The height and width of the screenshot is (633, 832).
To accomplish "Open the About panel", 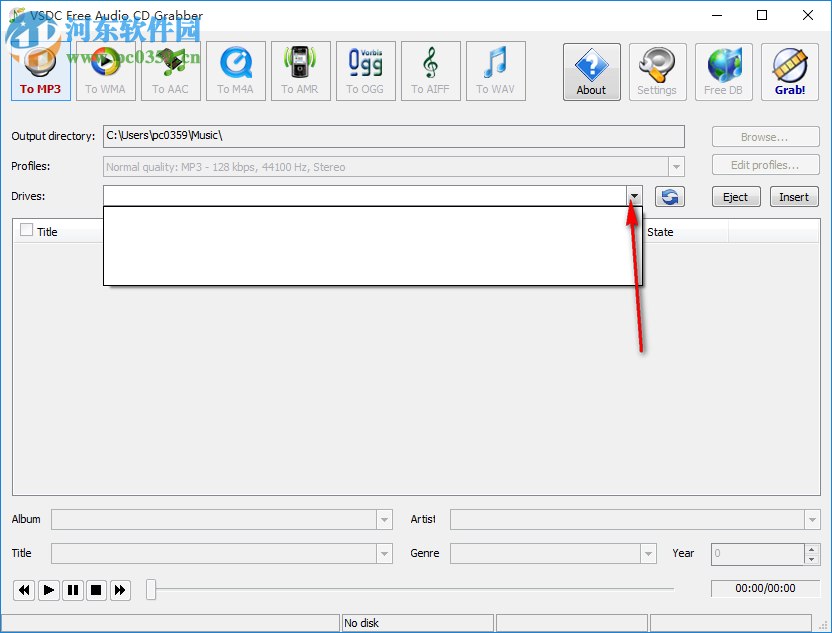I will [591, 70].
